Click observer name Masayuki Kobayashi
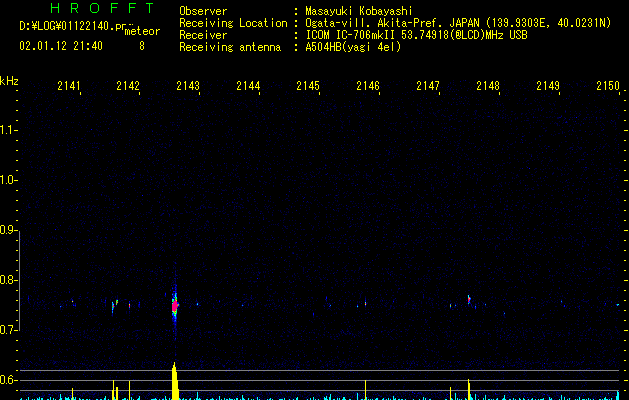The image size is (629, 400). pos(359,11)
